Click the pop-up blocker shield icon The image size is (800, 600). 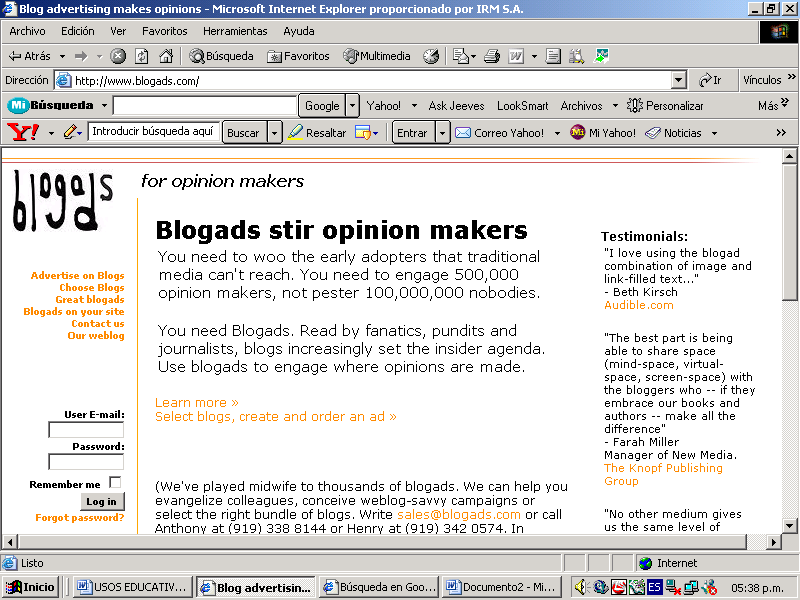(x=362, y=133)
